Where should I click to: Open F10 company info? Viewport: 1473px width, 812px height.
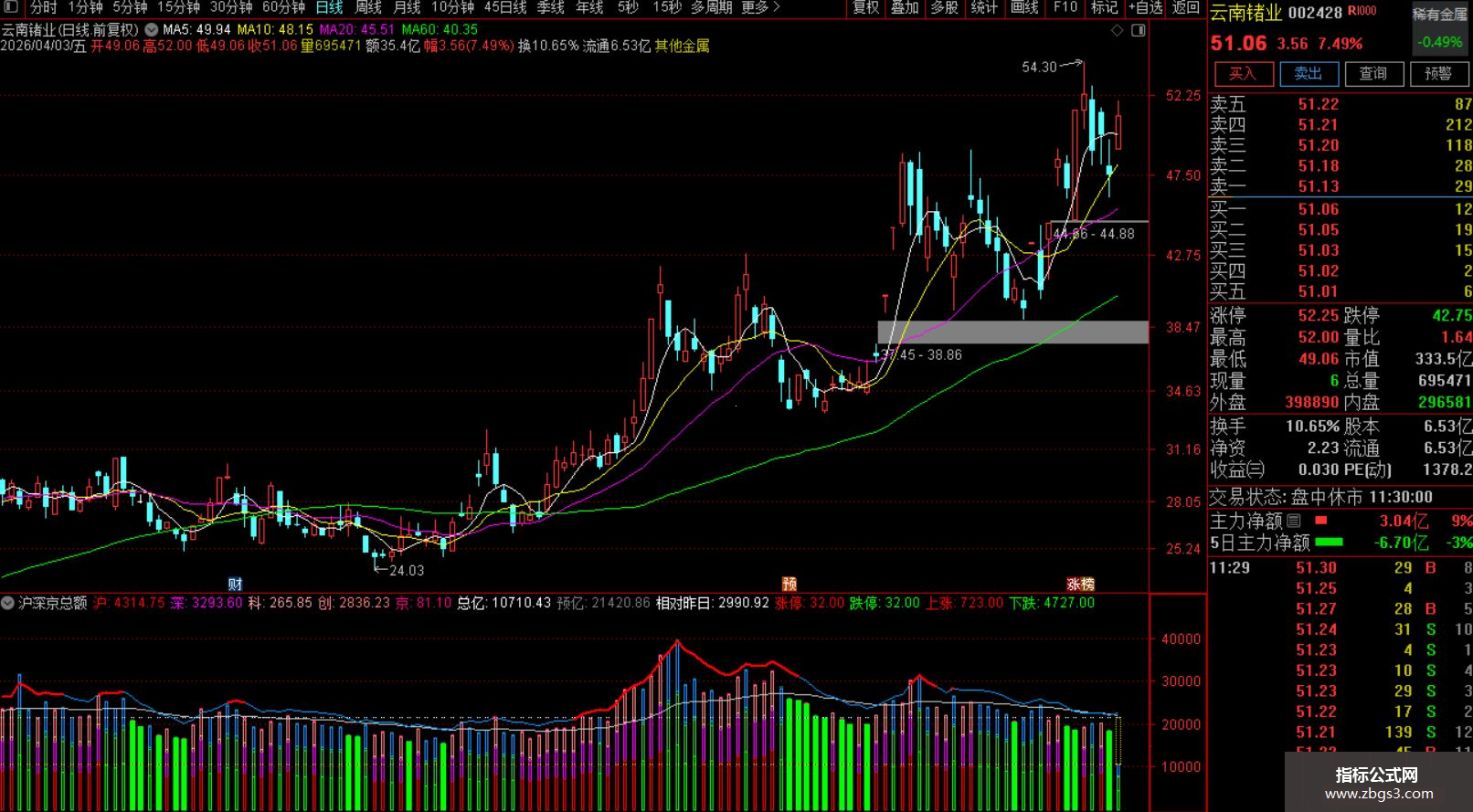point(1065,7)
